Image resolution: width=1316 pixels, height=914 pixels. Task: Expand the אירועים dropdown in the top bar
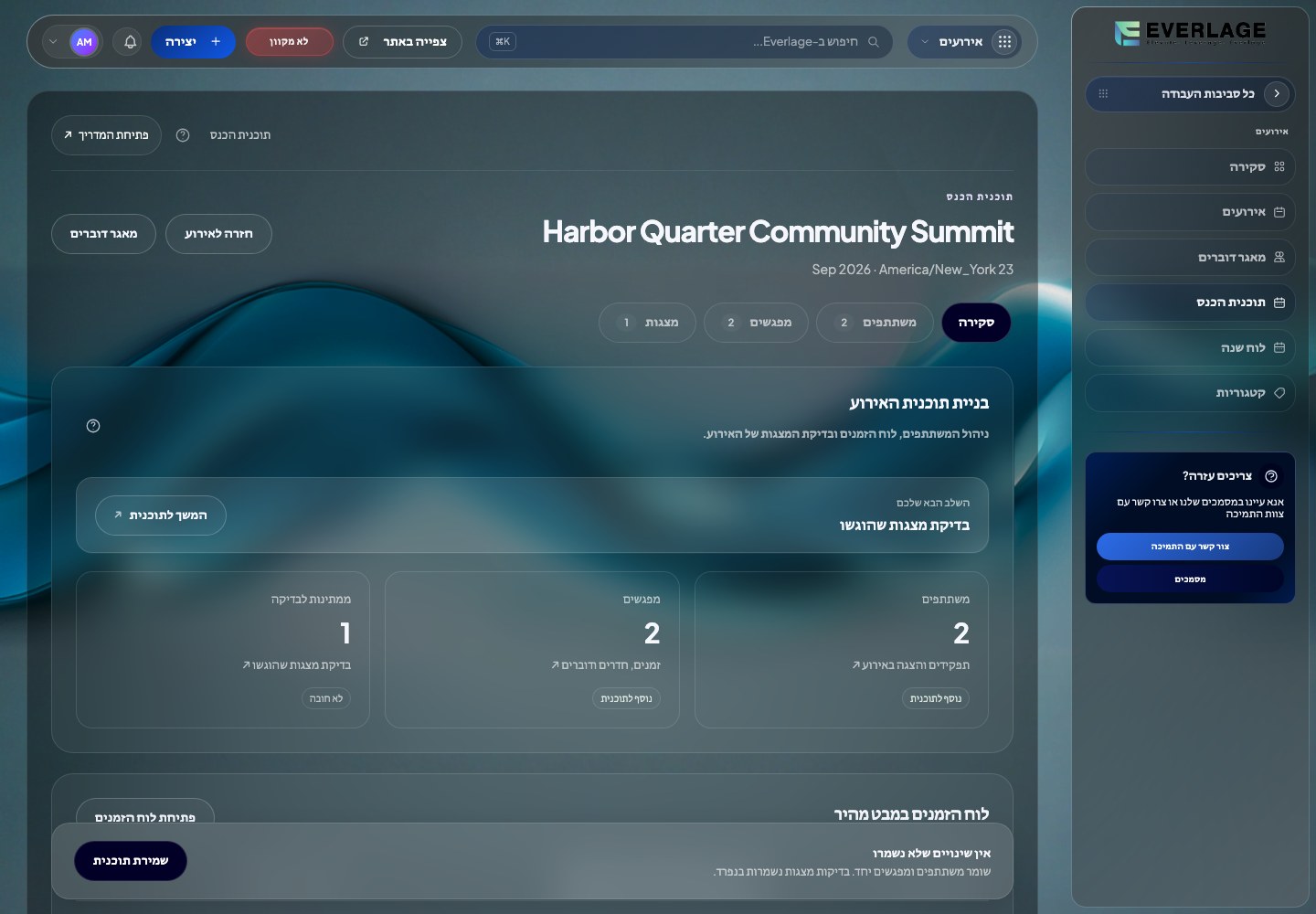[964, 42]
